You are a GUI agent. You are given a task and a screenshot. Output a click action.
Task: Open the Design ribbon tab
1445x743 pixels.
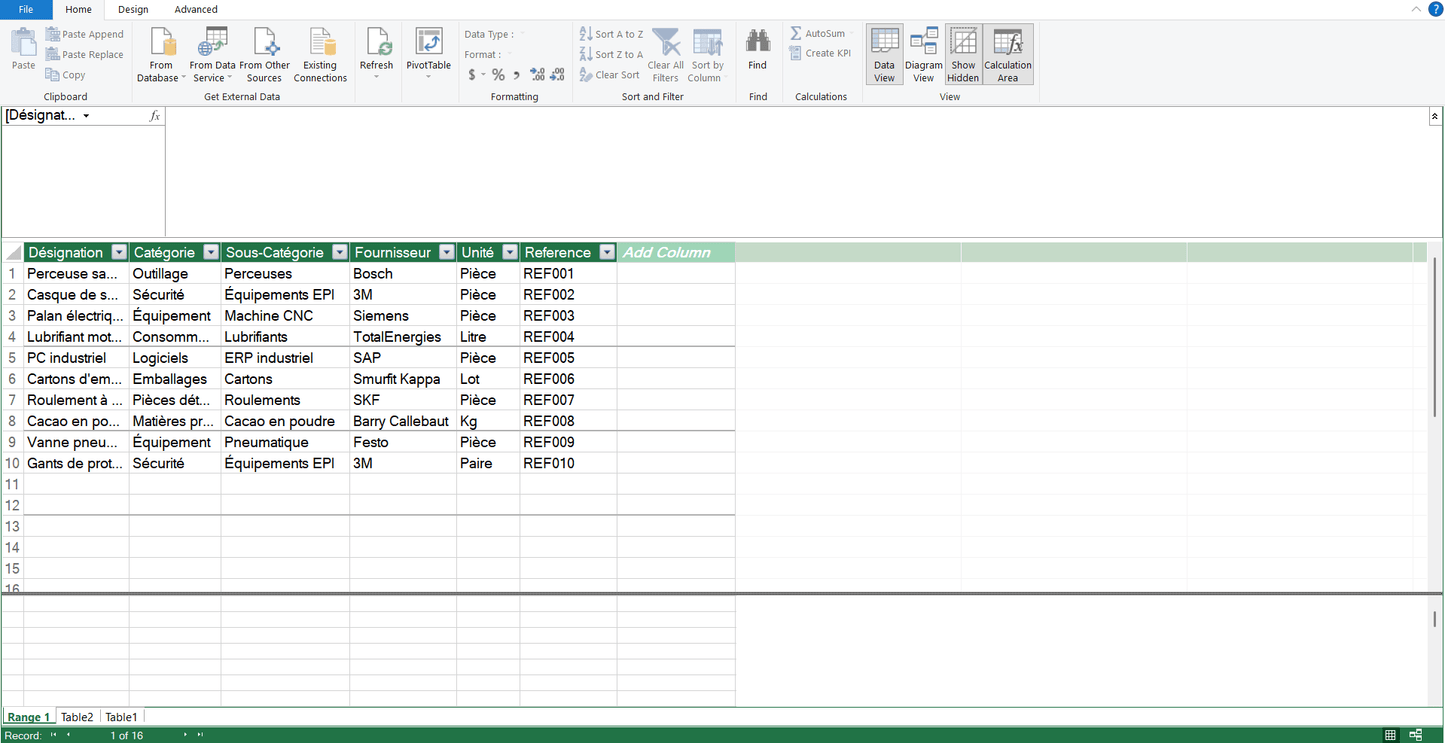(133, 10)
